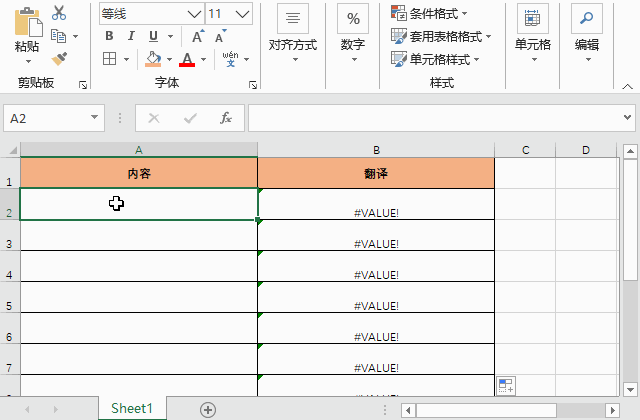The width and height of the screenshot is (640, 420).
Task: Expand font color palette arrow
Action: click(203, 59)
